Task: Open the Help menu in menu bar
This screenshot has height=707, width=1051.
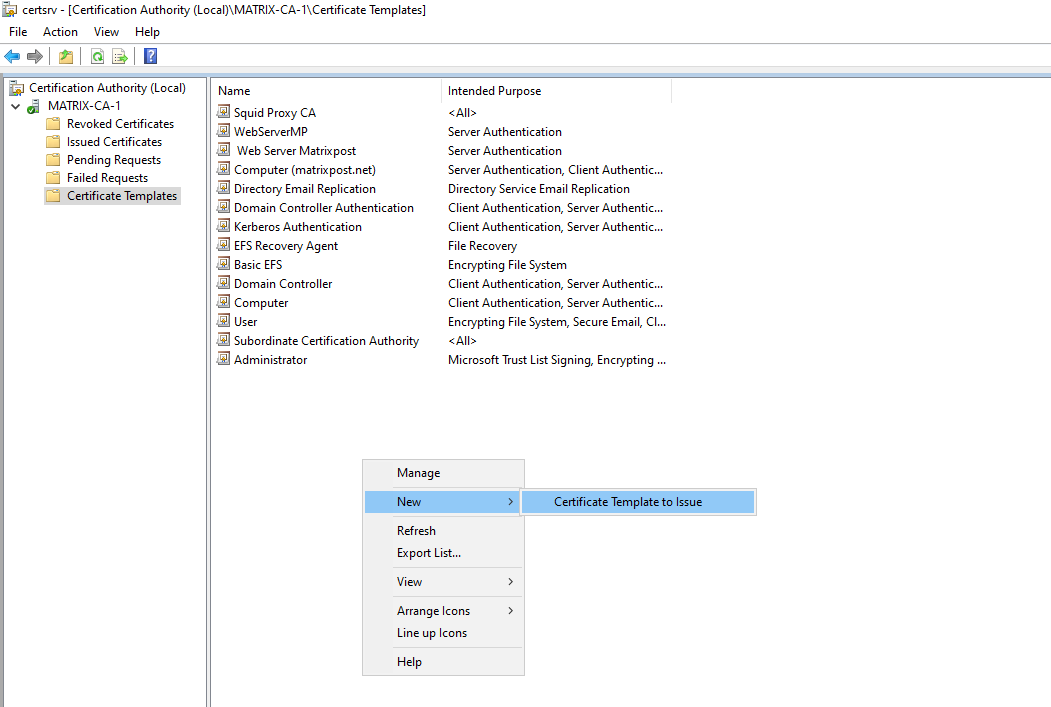Action: point(147,31)
